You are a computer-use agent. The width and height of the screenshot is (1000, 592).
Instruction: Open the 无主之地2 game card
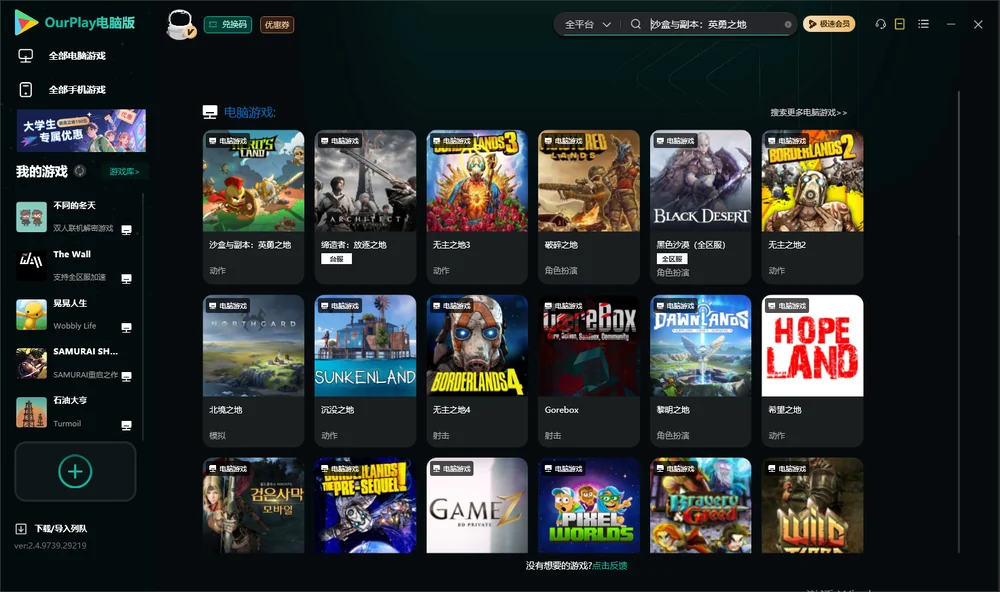pyautogui.click(x=812, y=207)
